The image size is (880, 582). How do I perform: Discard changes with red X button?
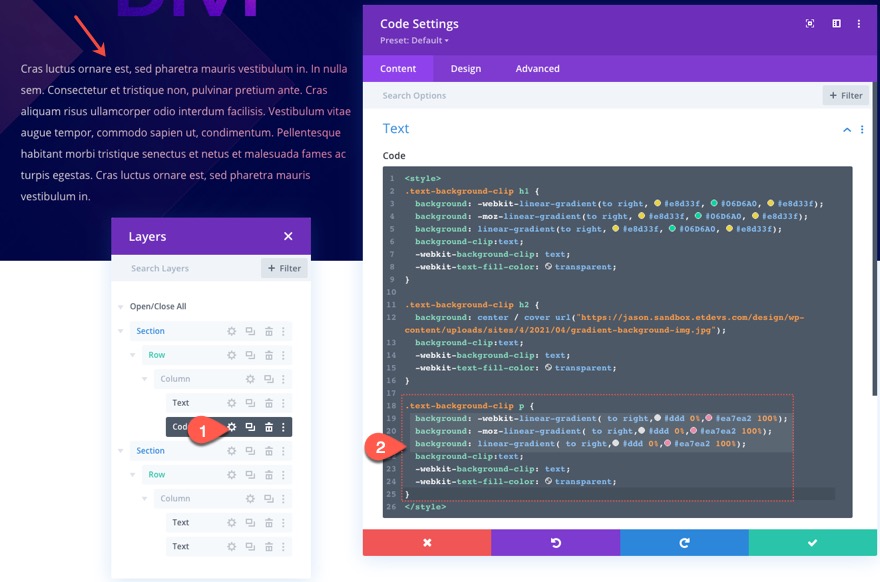click(427, 543)
